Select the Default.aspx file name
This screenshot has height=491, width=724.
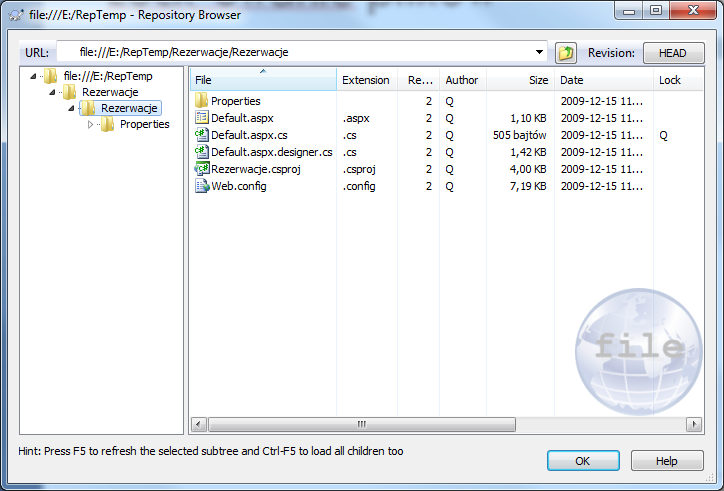click(242, 118)
